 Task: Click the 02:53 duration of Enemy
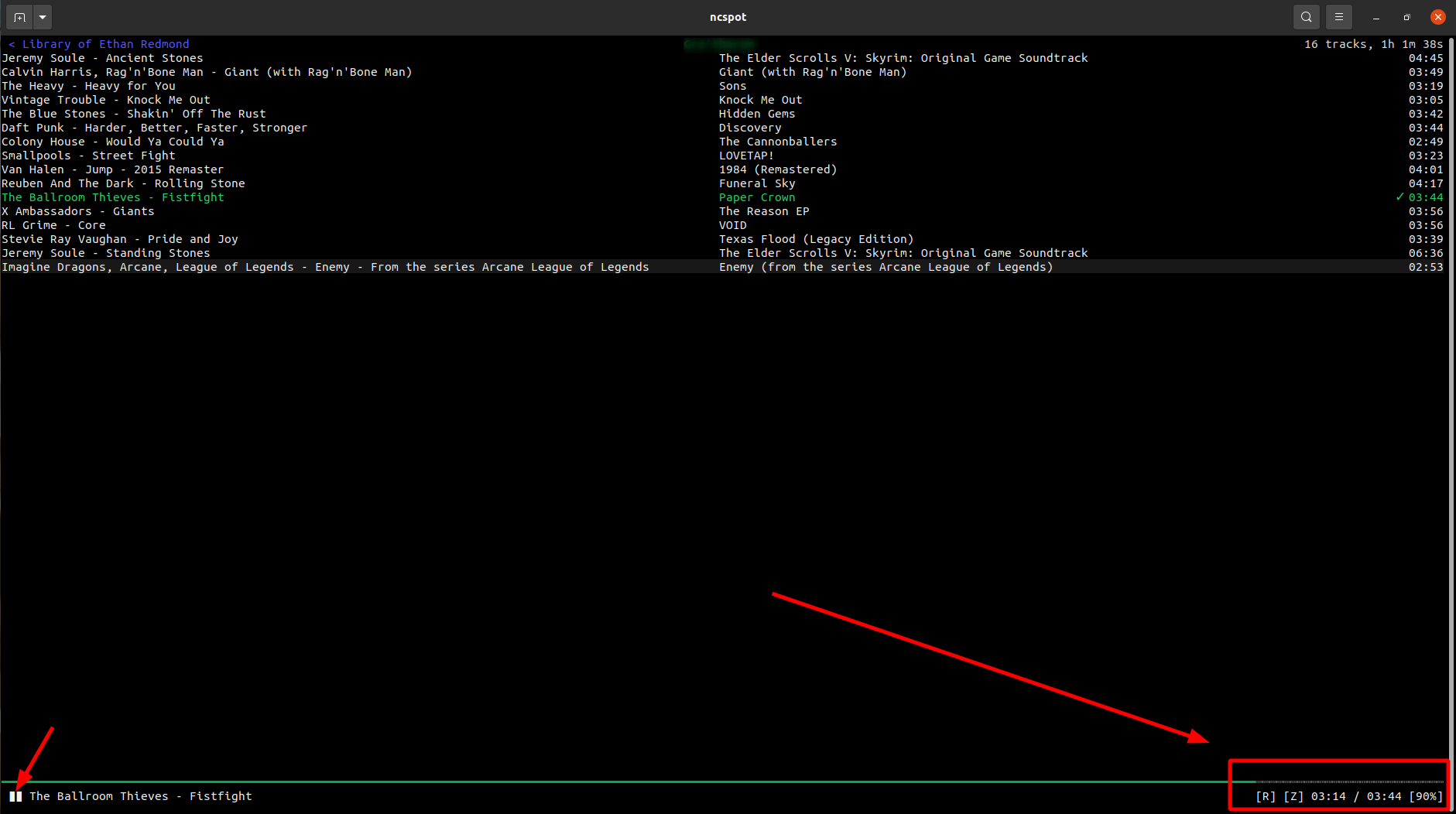click(x=1426, y=267)
